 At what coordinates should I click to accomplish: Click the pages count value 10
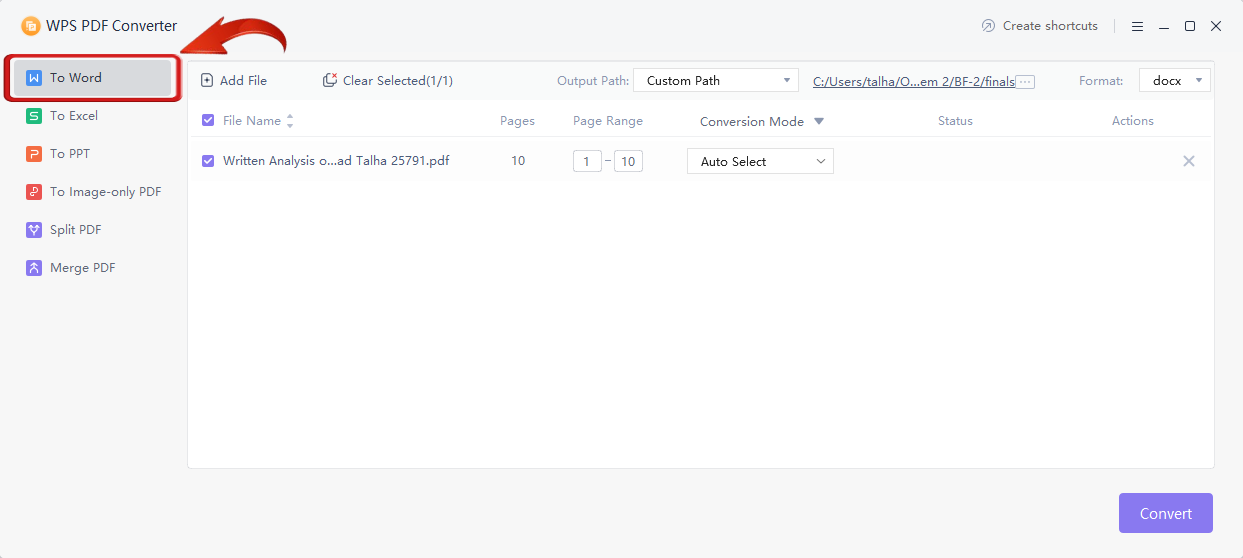(518, 161)
